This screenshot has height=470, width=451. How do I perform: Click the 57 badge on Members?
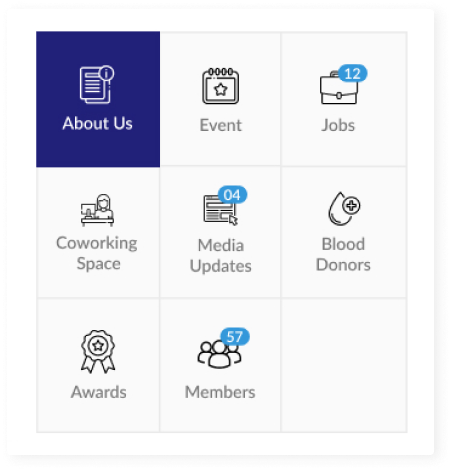[235, 337]
